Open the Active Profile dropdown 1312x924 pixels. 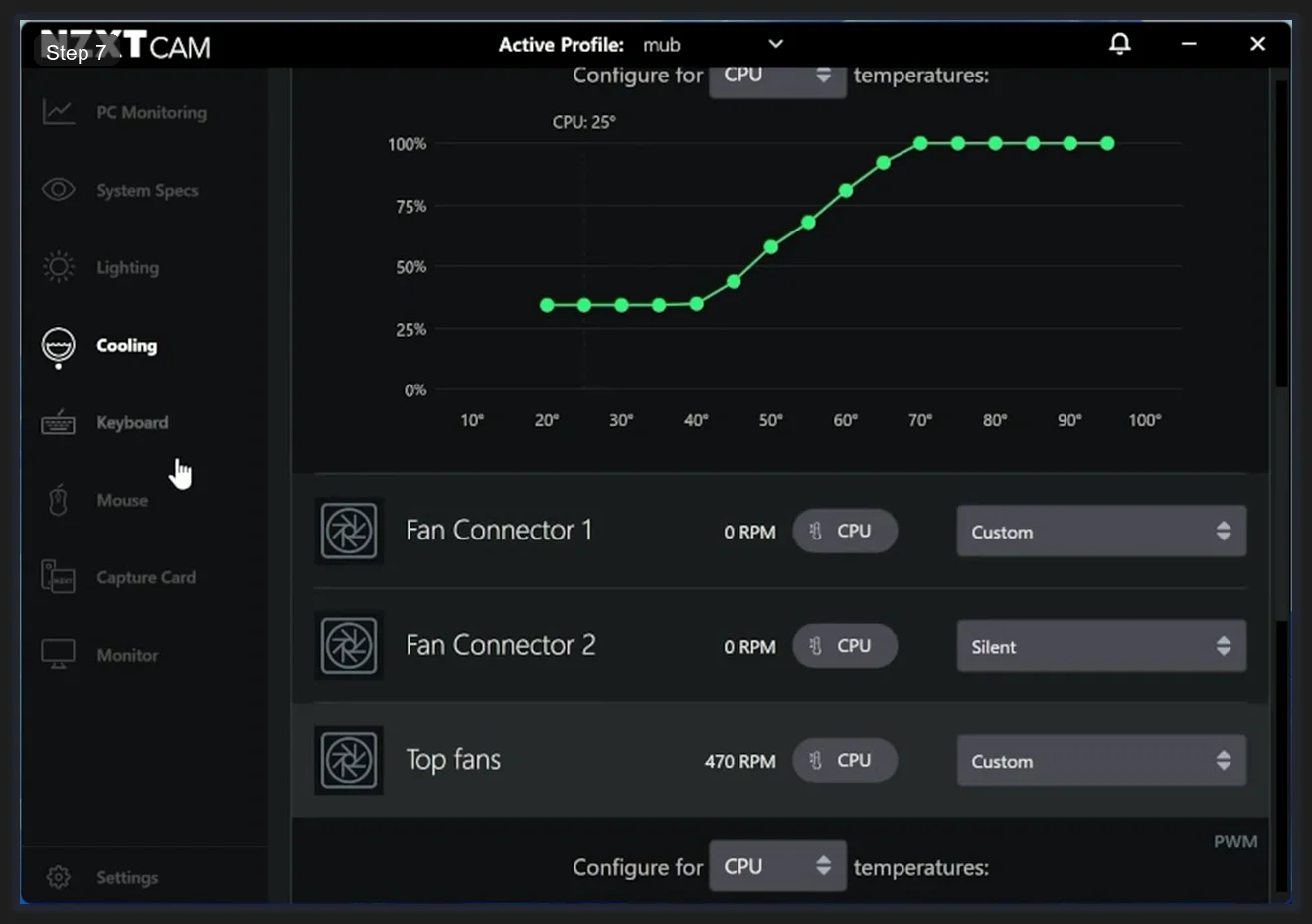tap(775, 44)
